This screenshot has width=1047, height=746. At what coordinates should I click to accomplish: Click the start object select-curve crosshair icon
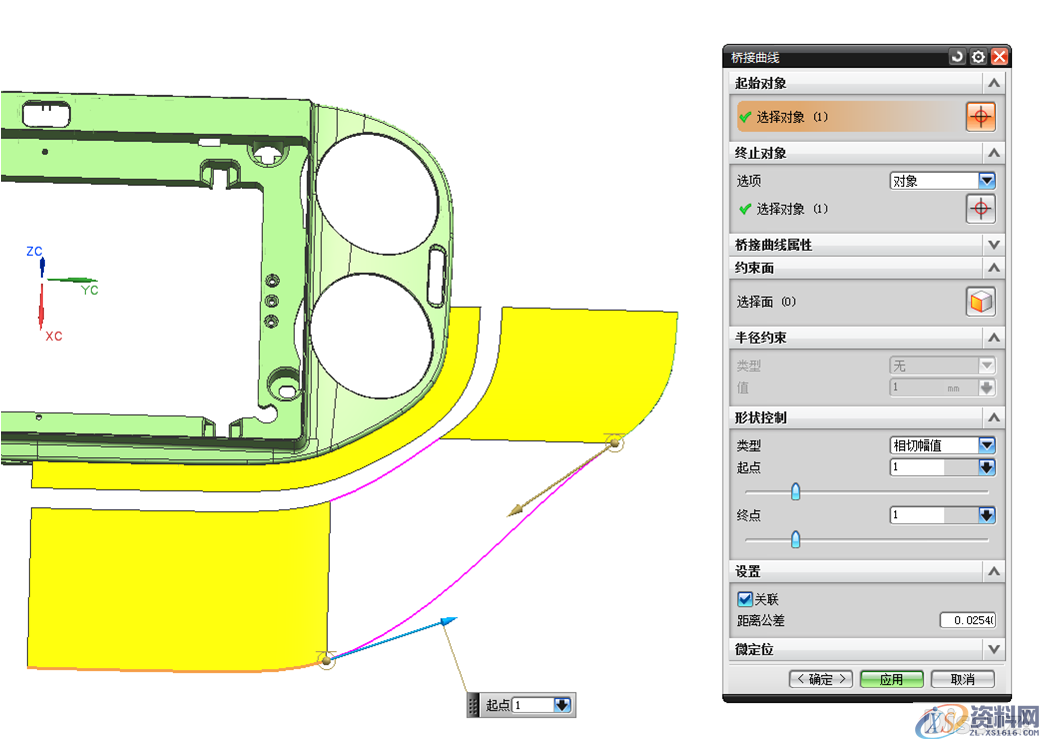[980, 117]
